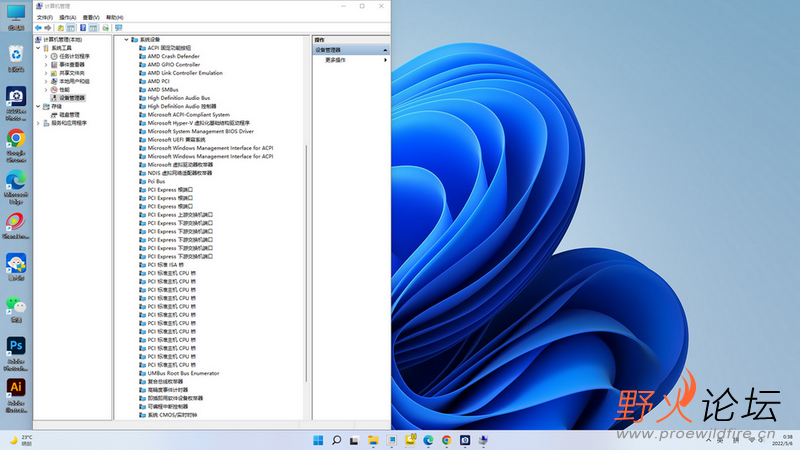Open the camera photo app desktop shortcut

pos(16,104)
